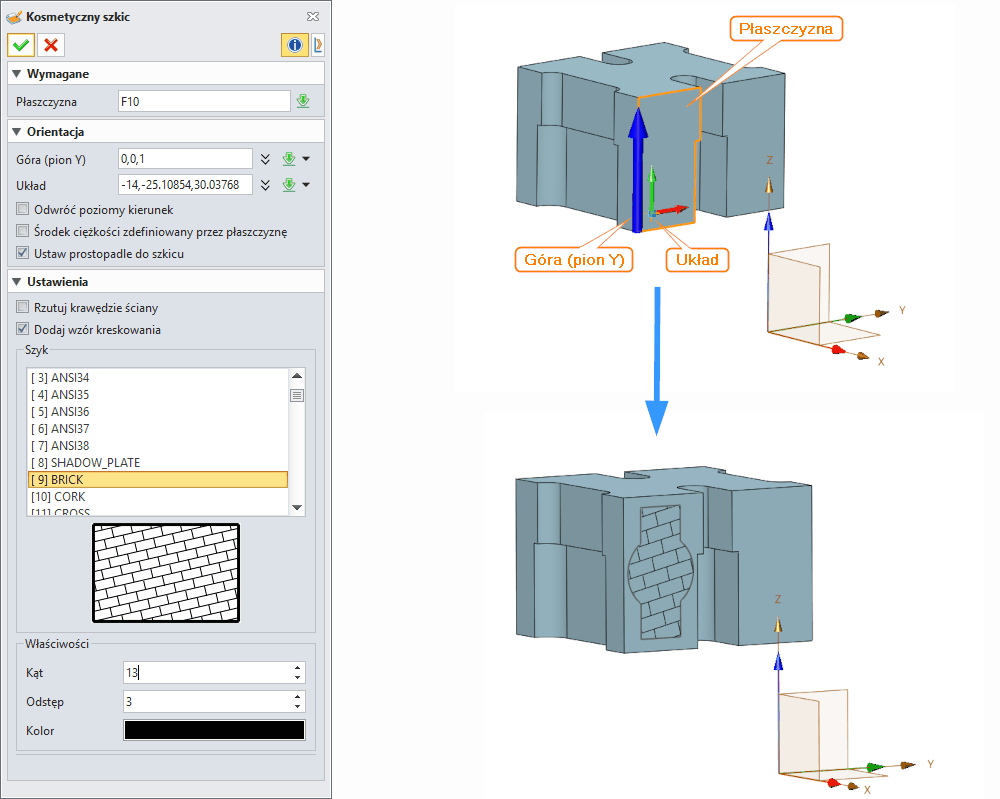Image resolution: width=1000 pixels, height=799 pixels.
Task: Increase Kąt value with the stepper
Action: click(x=299, y=668)
